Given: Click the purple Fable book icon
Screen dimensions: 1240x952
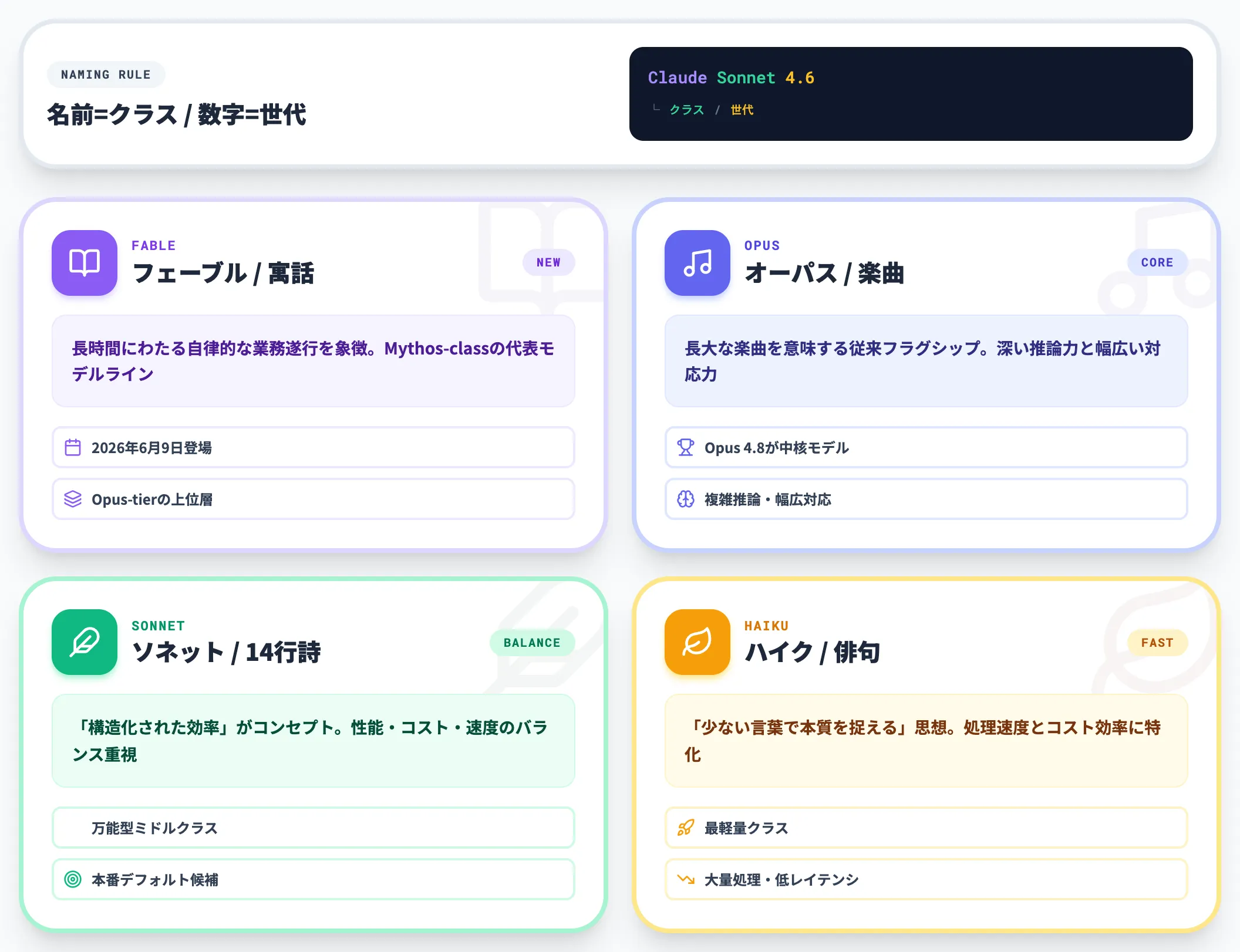Looking at the screenshot, I should [x=85, y=262].
